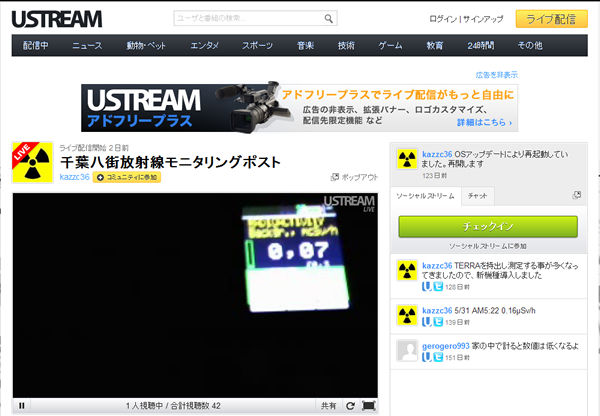
Task: Open the スポーツ nav menu item
Action: tap(257, 46)
